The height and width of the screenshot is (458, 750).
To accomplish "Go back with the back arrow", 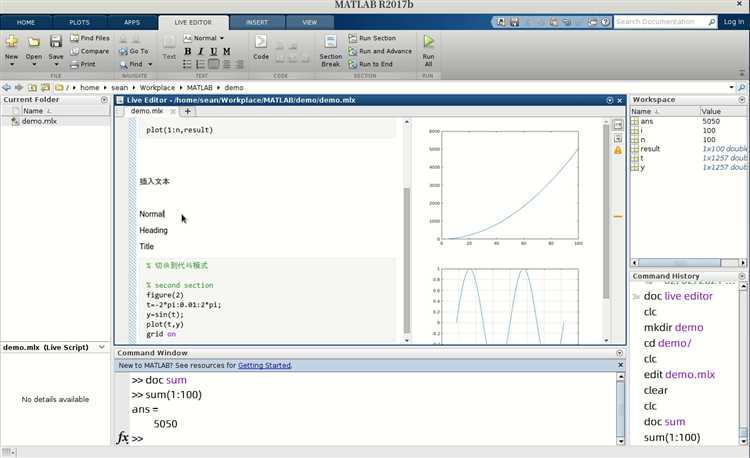I will [6, 87].
